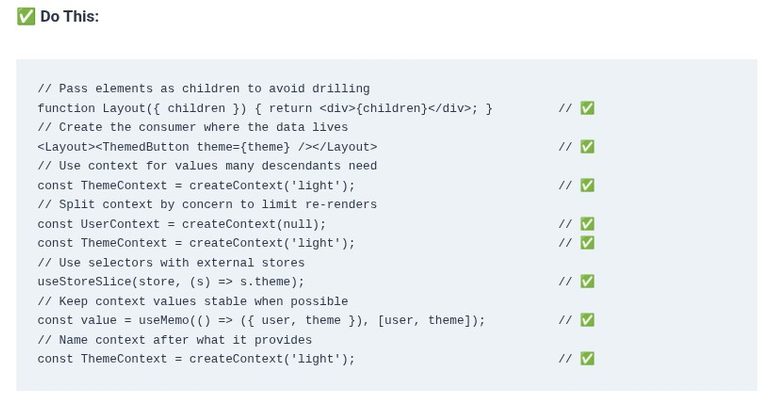
Task: Click the 'const UserContext = createContext(null);' line
Action: coord(182,224)
